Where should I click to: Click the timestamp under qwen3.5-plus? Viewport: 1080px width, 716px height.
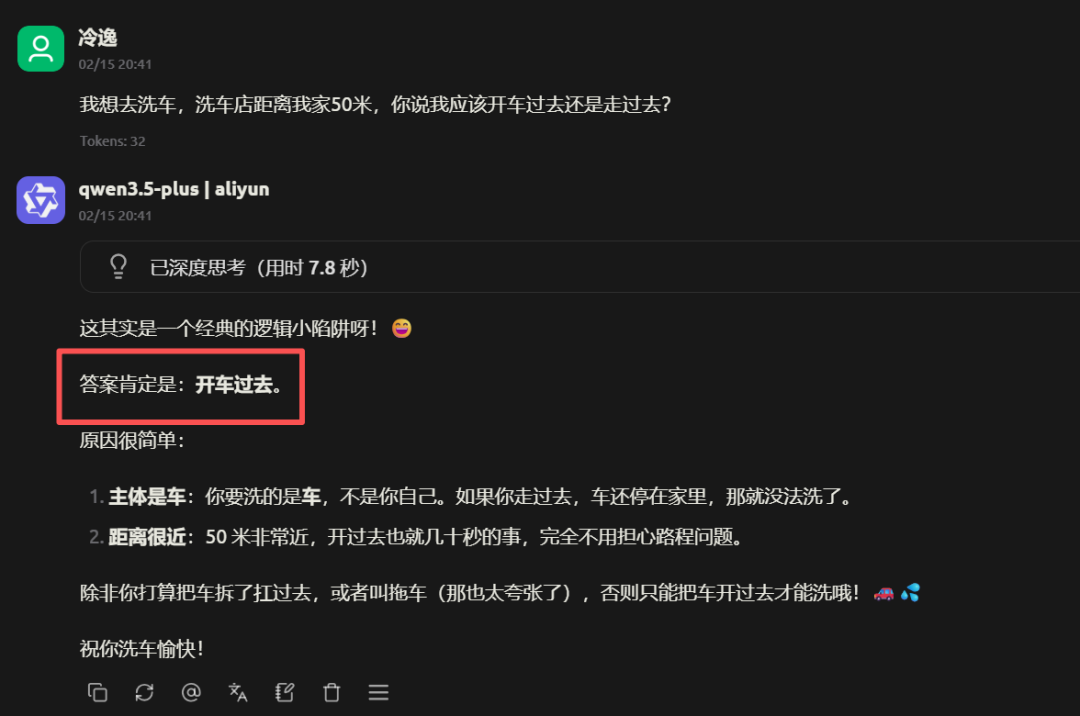[x=115, y=215]
